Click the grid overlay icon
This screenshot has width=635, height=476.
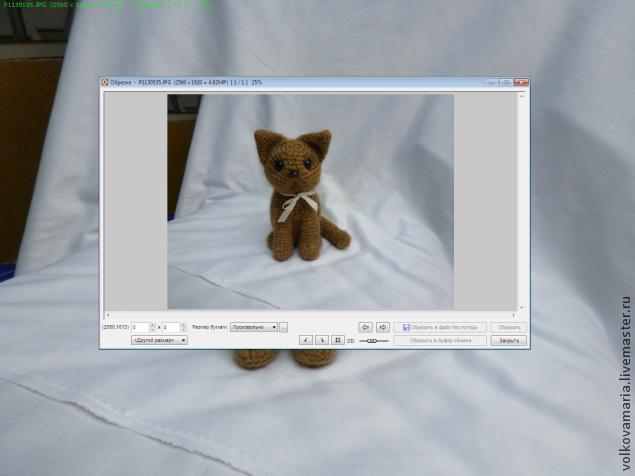click(x=337, y=340)
